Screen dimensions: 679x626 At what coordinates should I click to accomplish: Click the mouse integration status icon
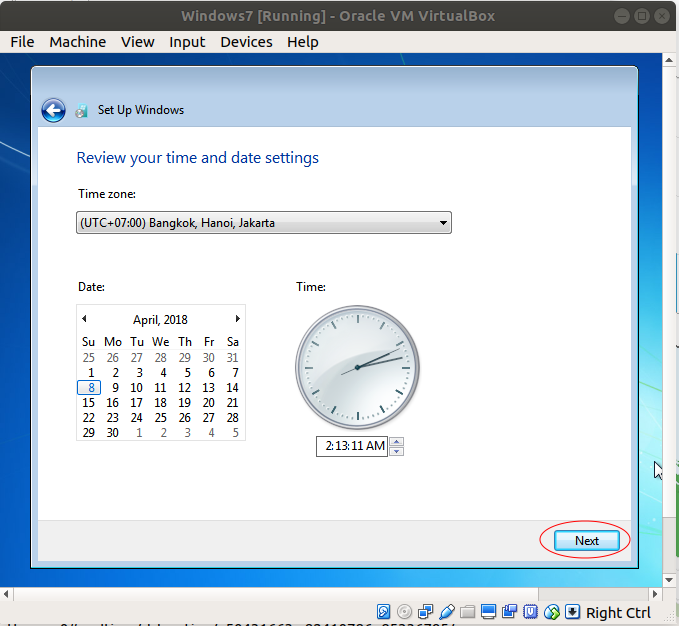[x=552, y=612]
